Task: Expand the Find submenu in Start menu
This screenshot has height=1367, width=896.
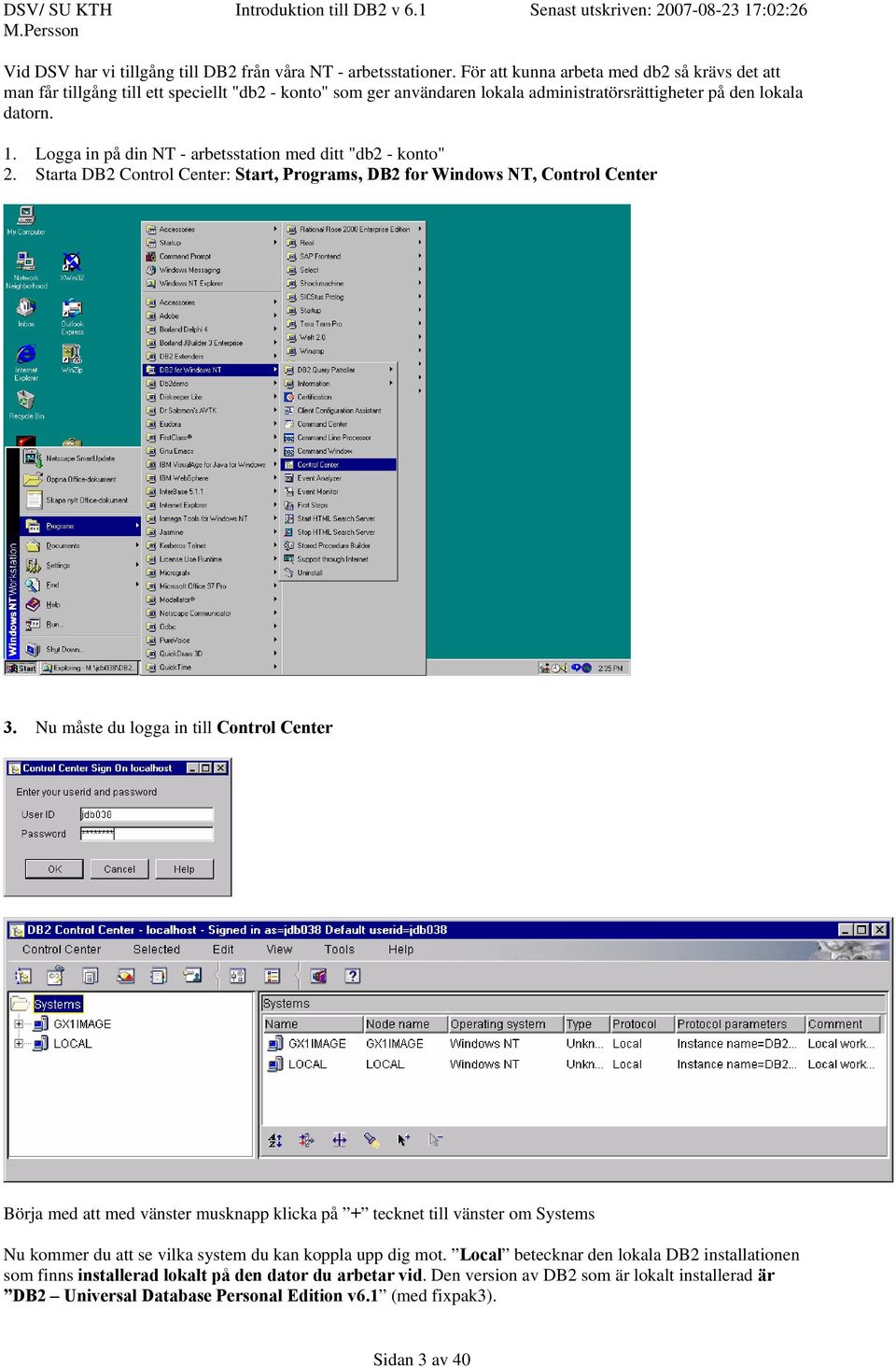Action: (x=80, y=585)
